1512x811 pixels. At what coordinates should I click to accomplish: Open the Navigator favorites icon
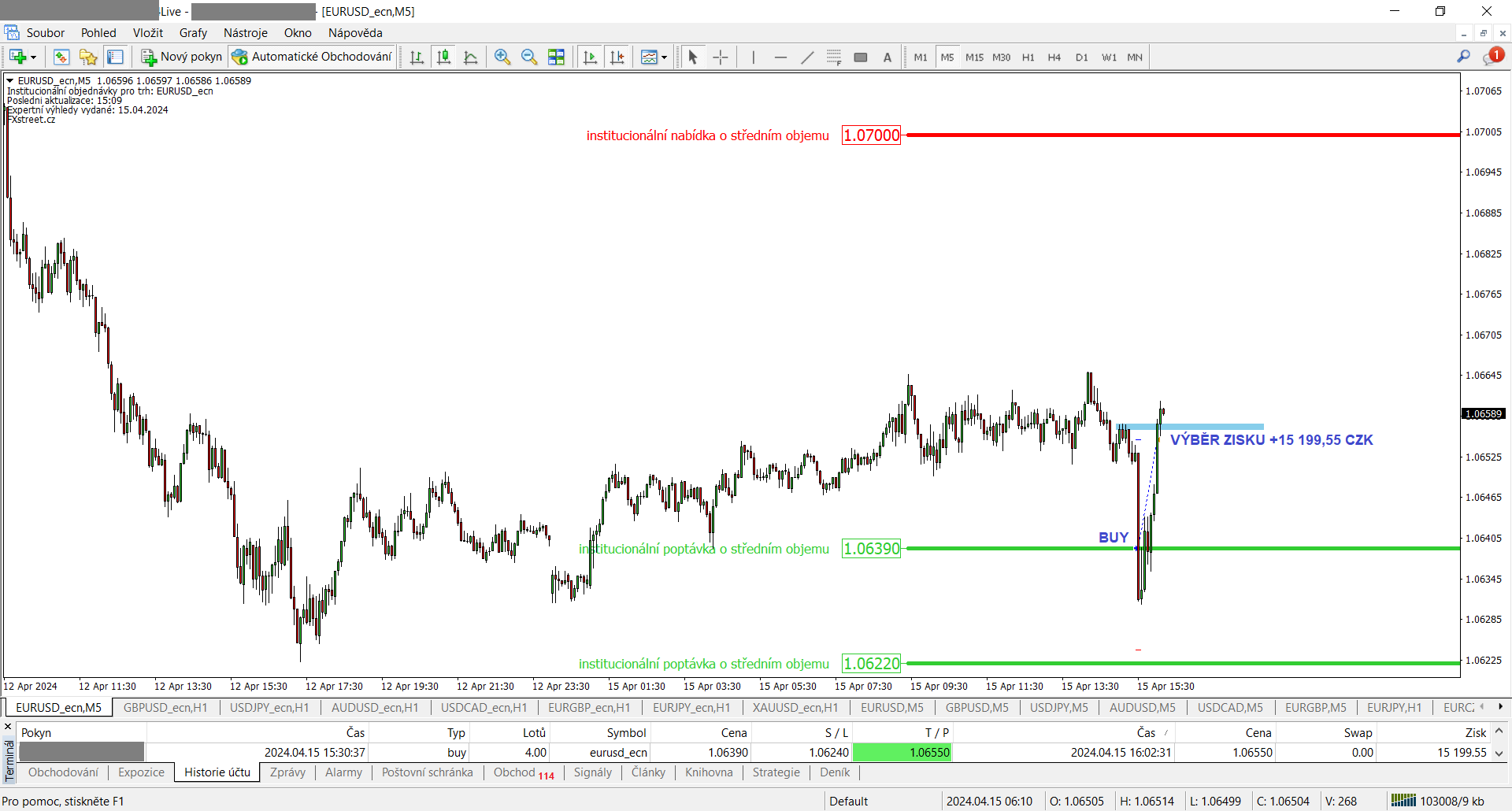88,57
